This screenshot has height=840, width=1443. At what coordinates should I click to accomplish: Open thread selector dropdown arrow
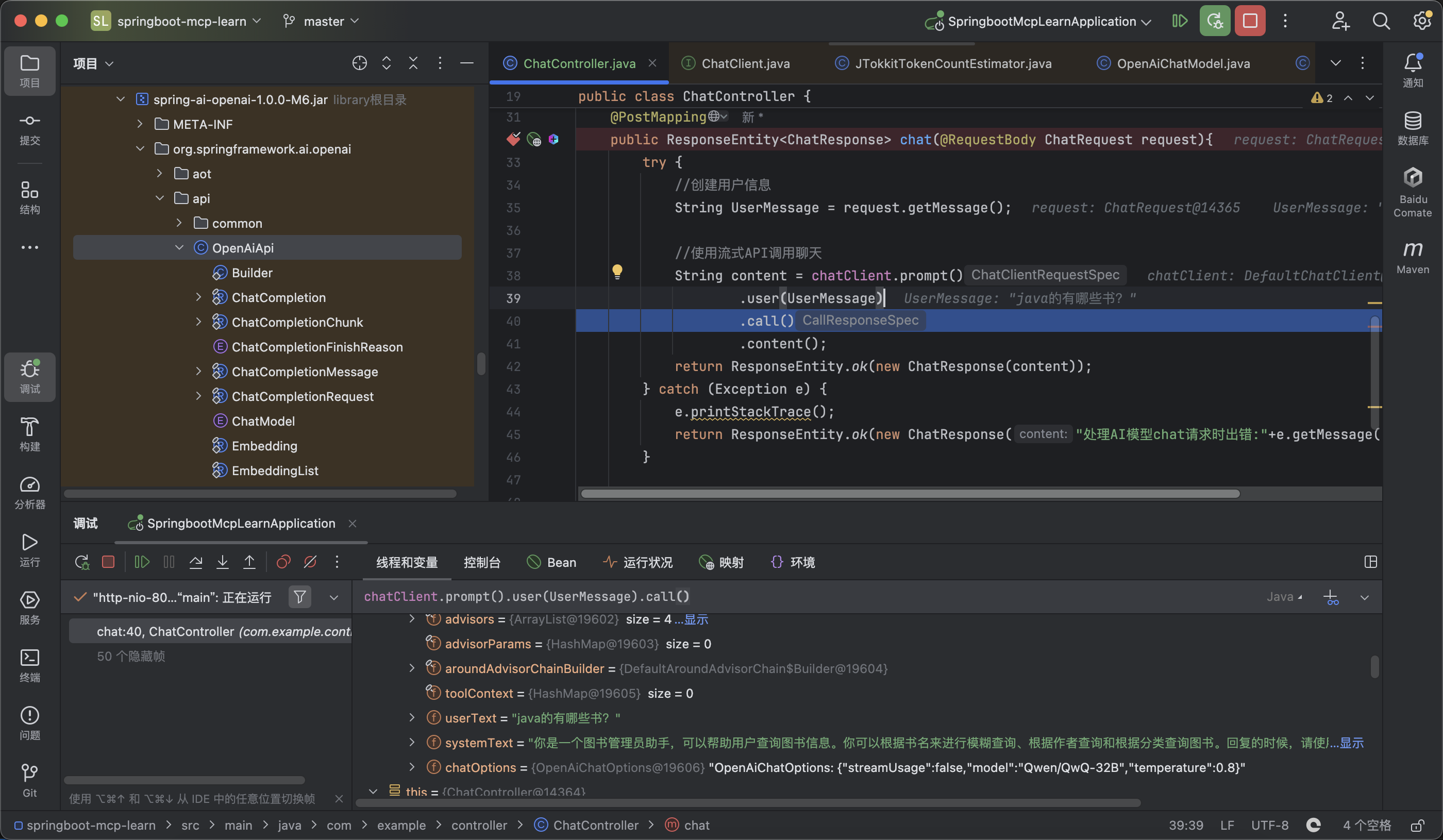pos(334,597)
